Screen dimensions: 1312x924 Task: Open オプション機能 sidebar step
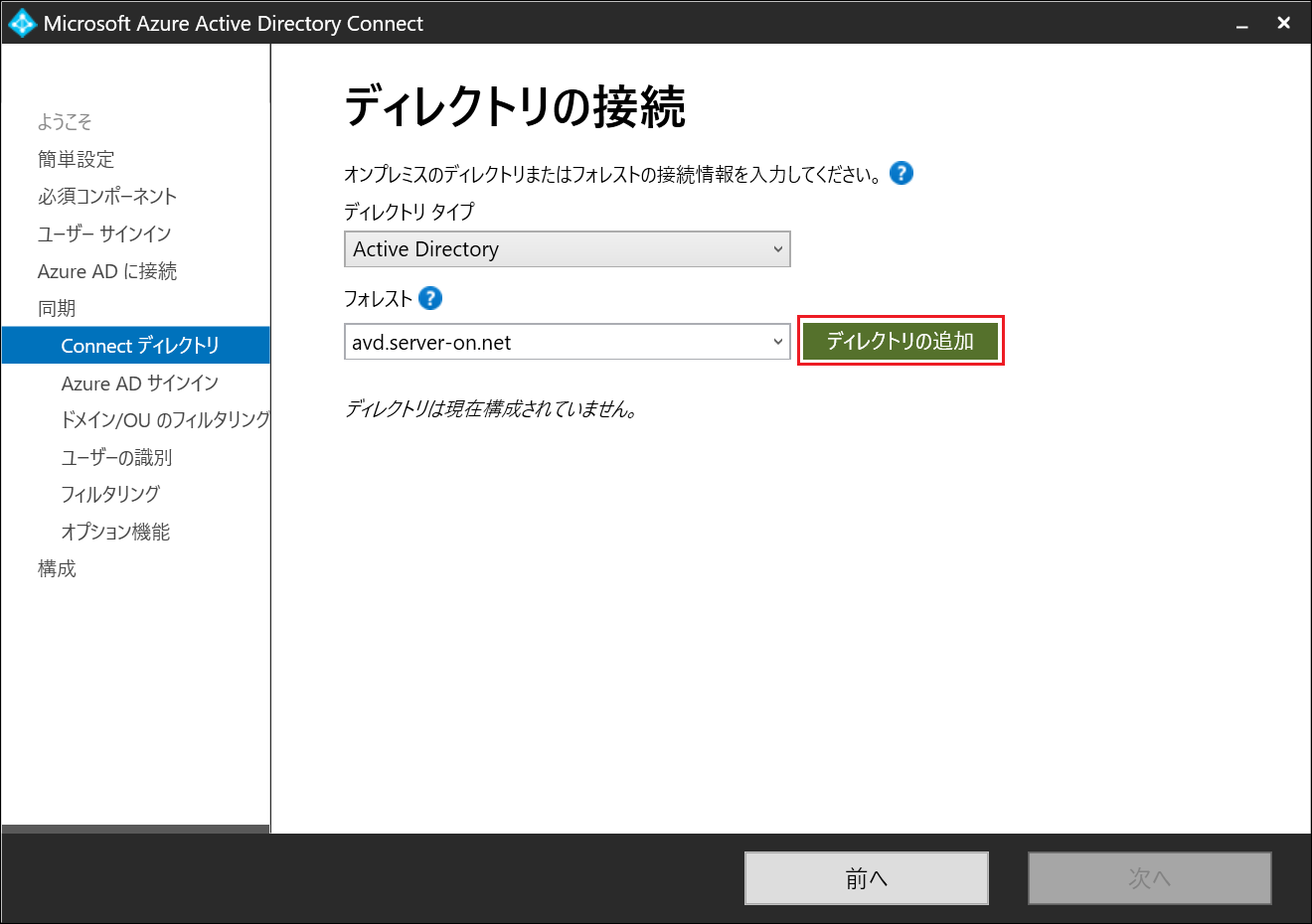click(x=115, y=532)
